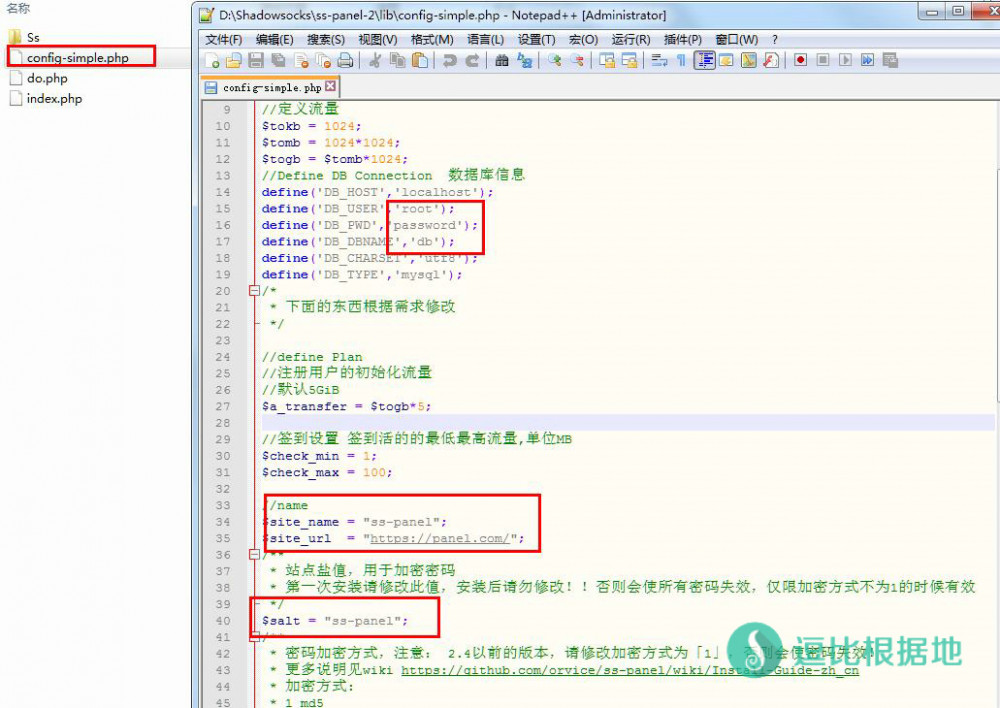Collapse the fold marker at line 36
Viewport: 1000px width, 708px height.
tap(254, 554)
